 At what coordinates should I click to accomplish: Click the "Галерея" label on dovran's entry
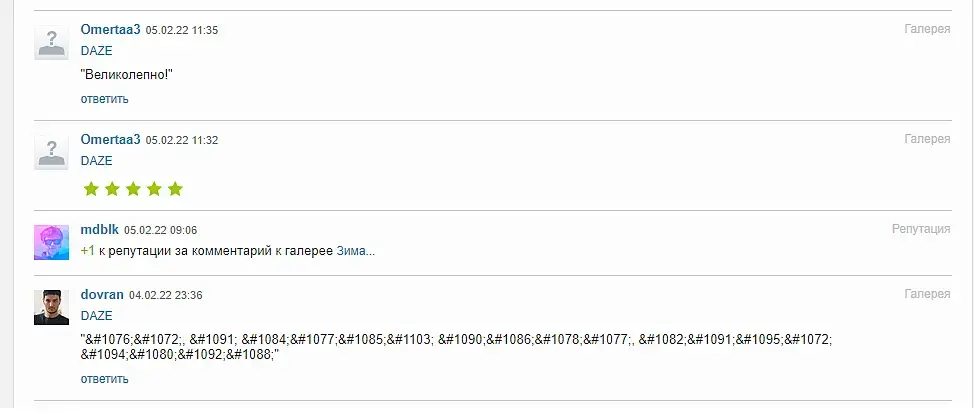pyautogui.click(x=927, y=294)
